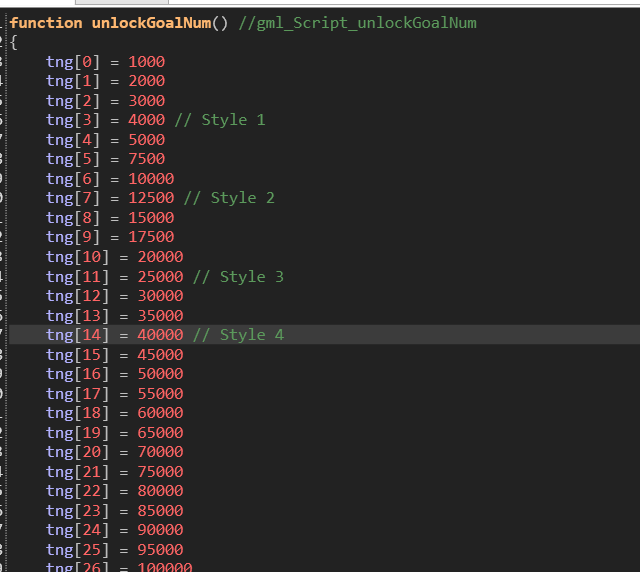The image size is (640, 572).
Task: Click the value 1000 on the tng[0] line
Action: coord(147,62)
